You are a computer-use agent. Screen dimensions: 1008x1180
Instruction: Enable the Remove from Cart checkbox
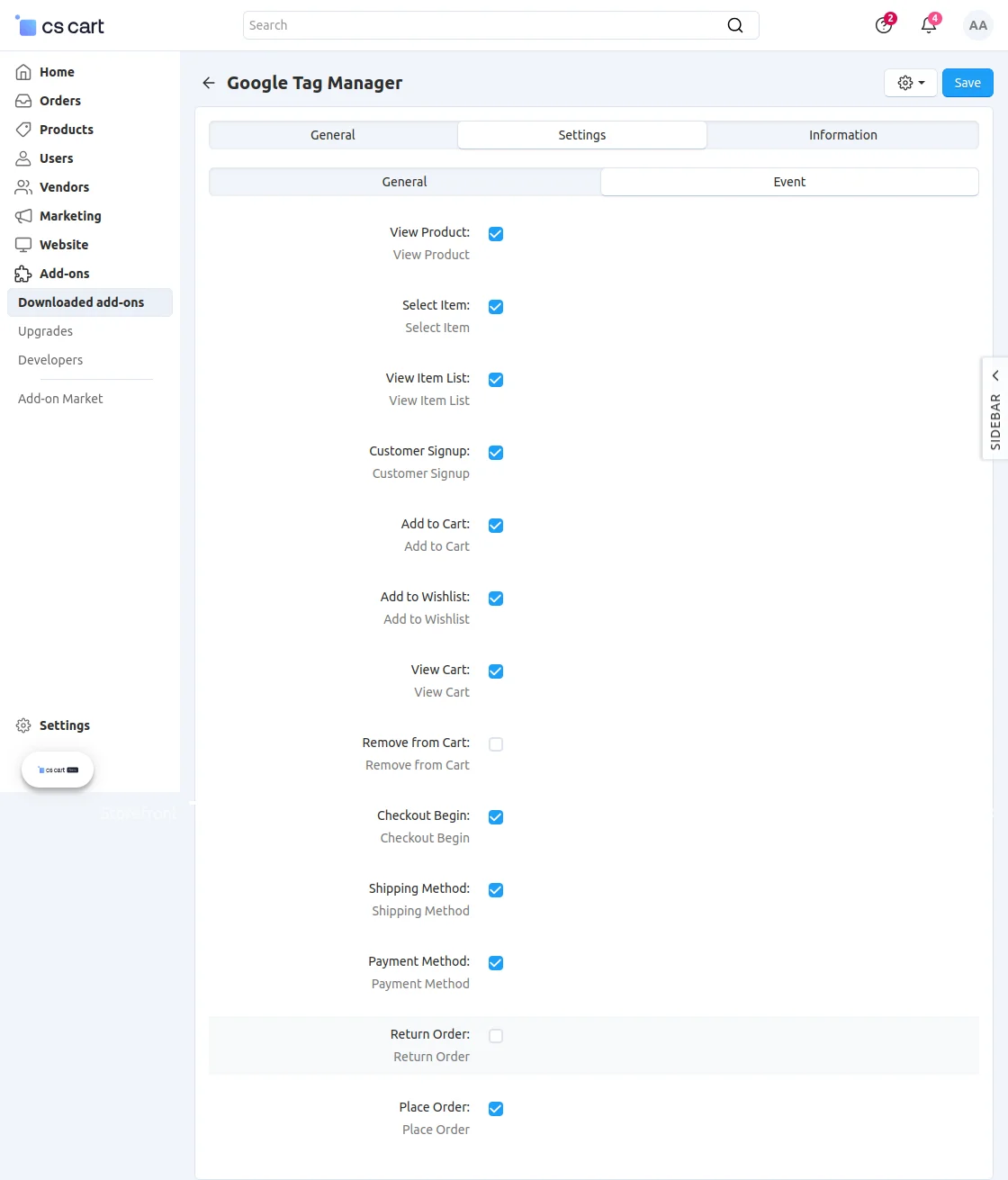496,744
